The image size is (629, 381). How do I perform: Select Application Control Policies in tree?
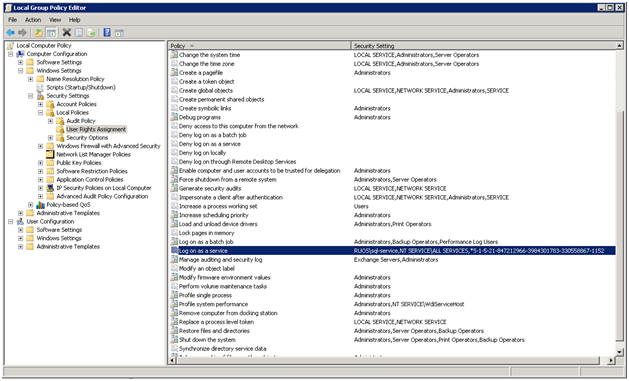tap(90, 180)
